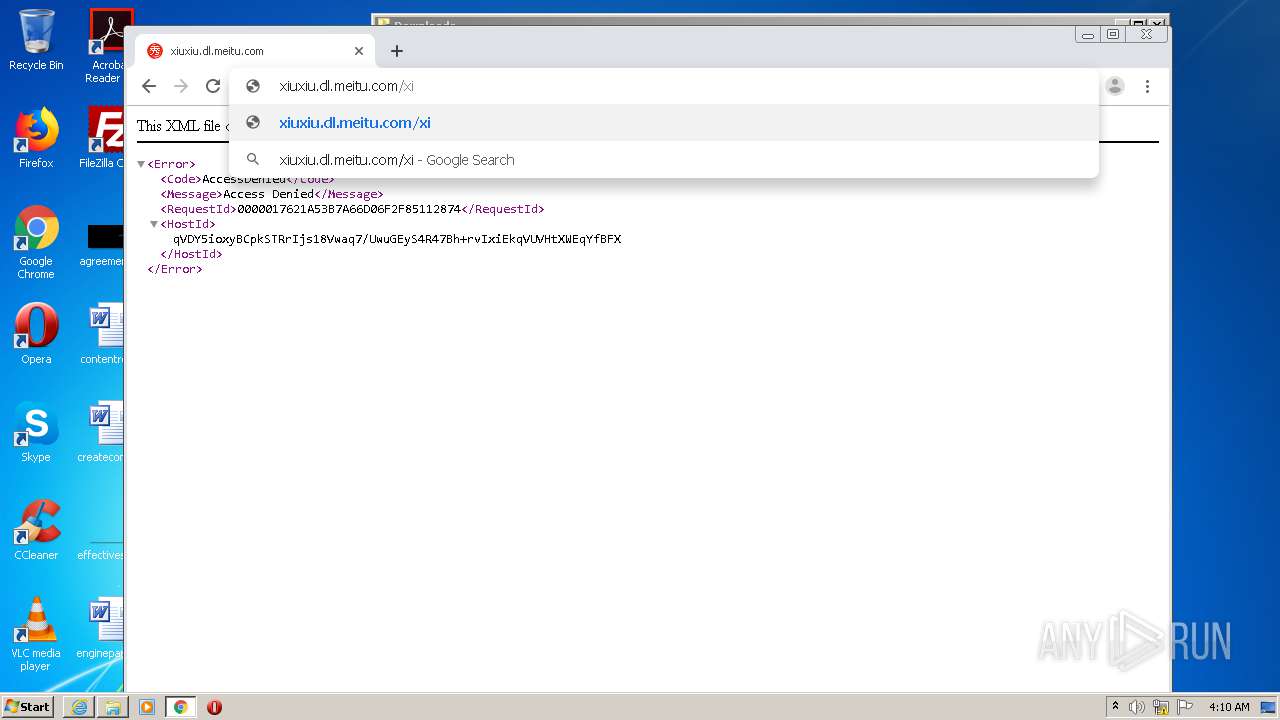Open the enginepa Word document icon
The image size is (1280, 720).
(102, 628)
